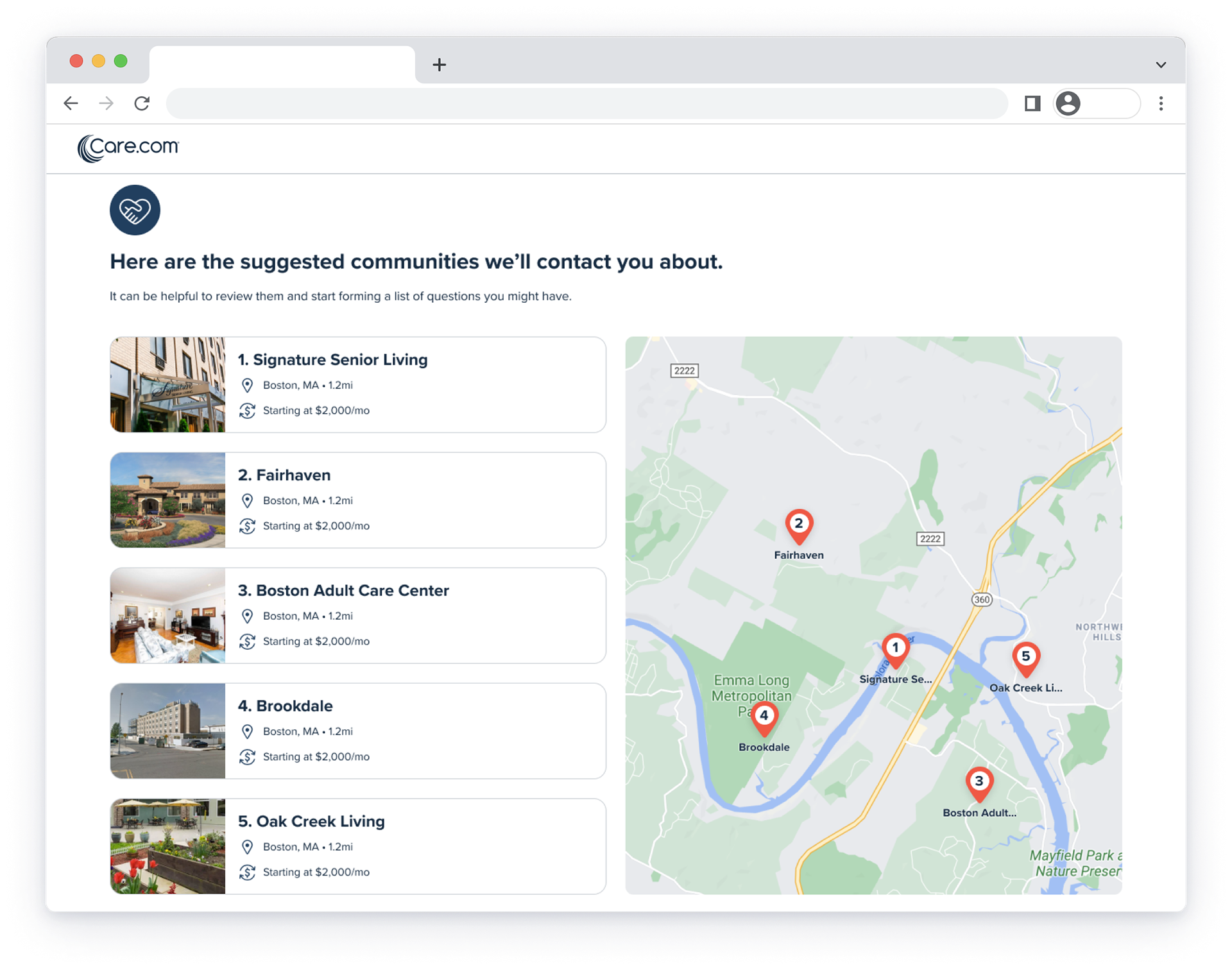Select map marker 3 for Boston Adult
The width and height of the screenshot is (1232, 968).
(x=979, y=783)
